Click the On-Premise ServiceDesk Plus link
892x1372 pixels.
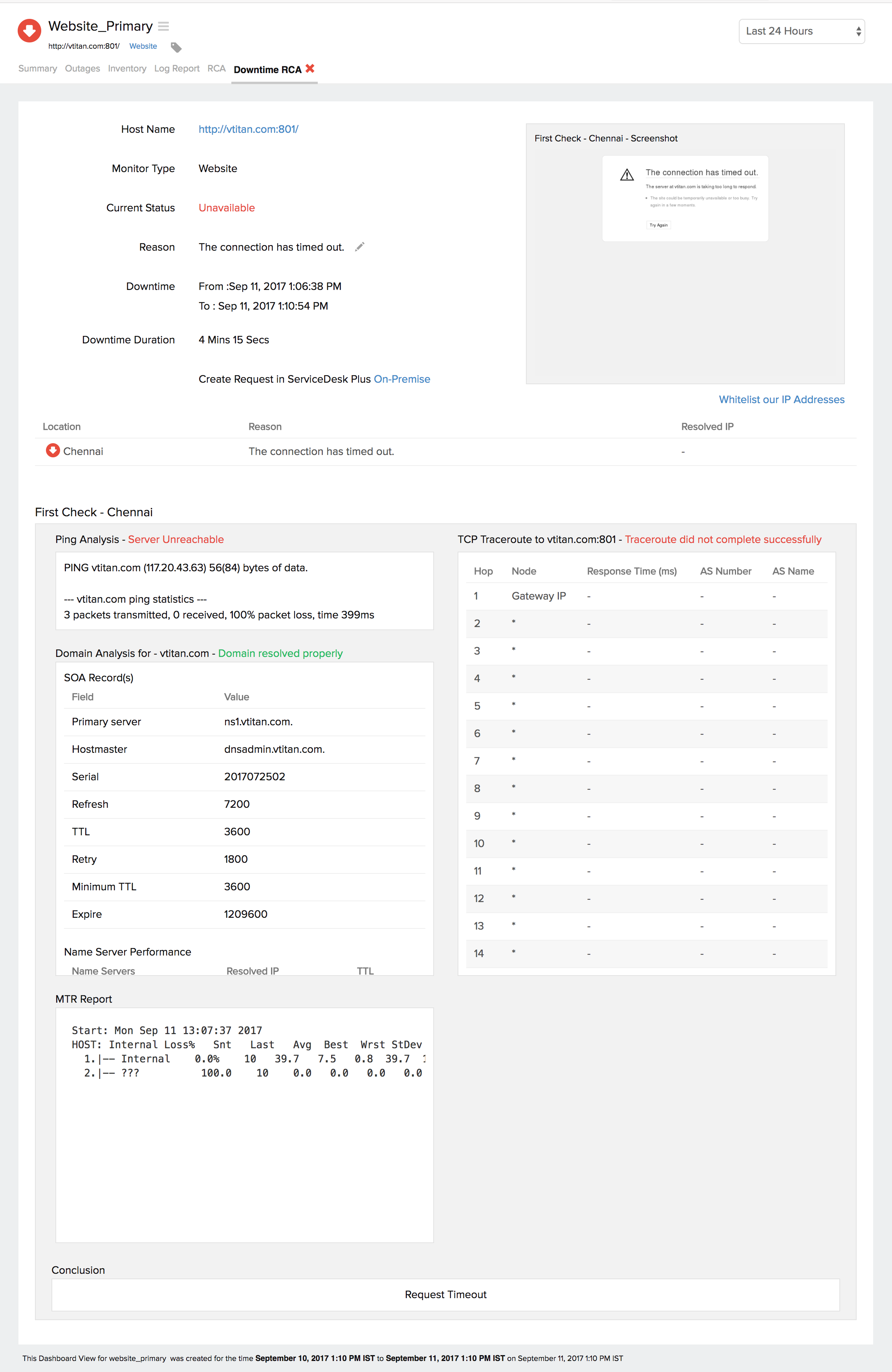(x=402, y=379)
